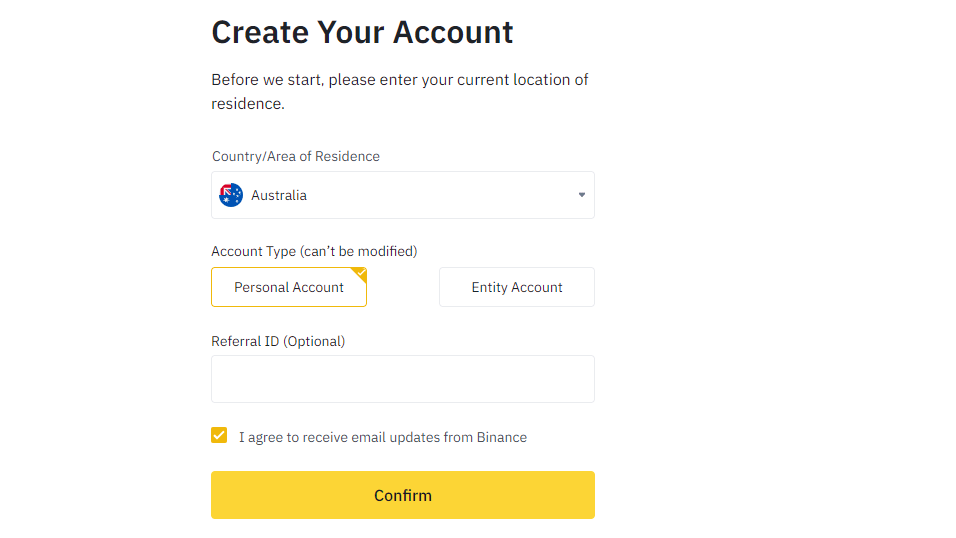
Task: Click the Australia flag icon
Action: tap(231, 195)
